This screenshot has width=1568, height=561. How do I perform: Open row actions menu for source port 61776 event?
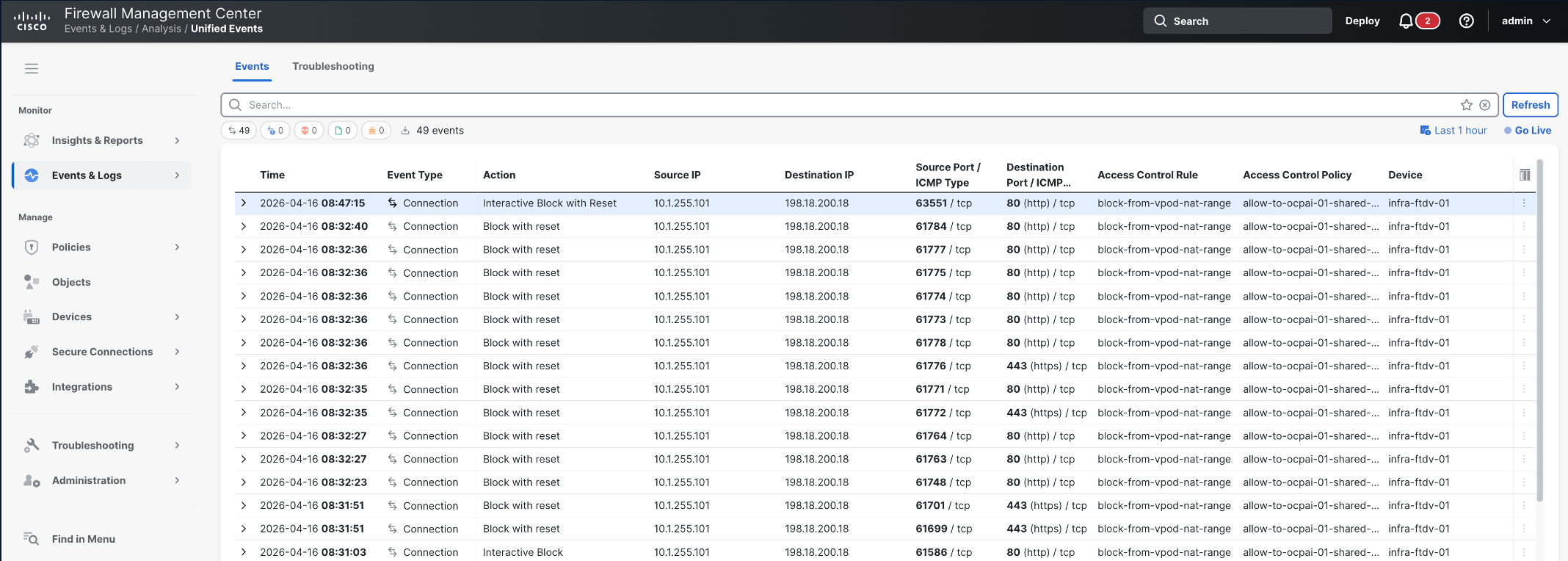tap(1524, 366)
